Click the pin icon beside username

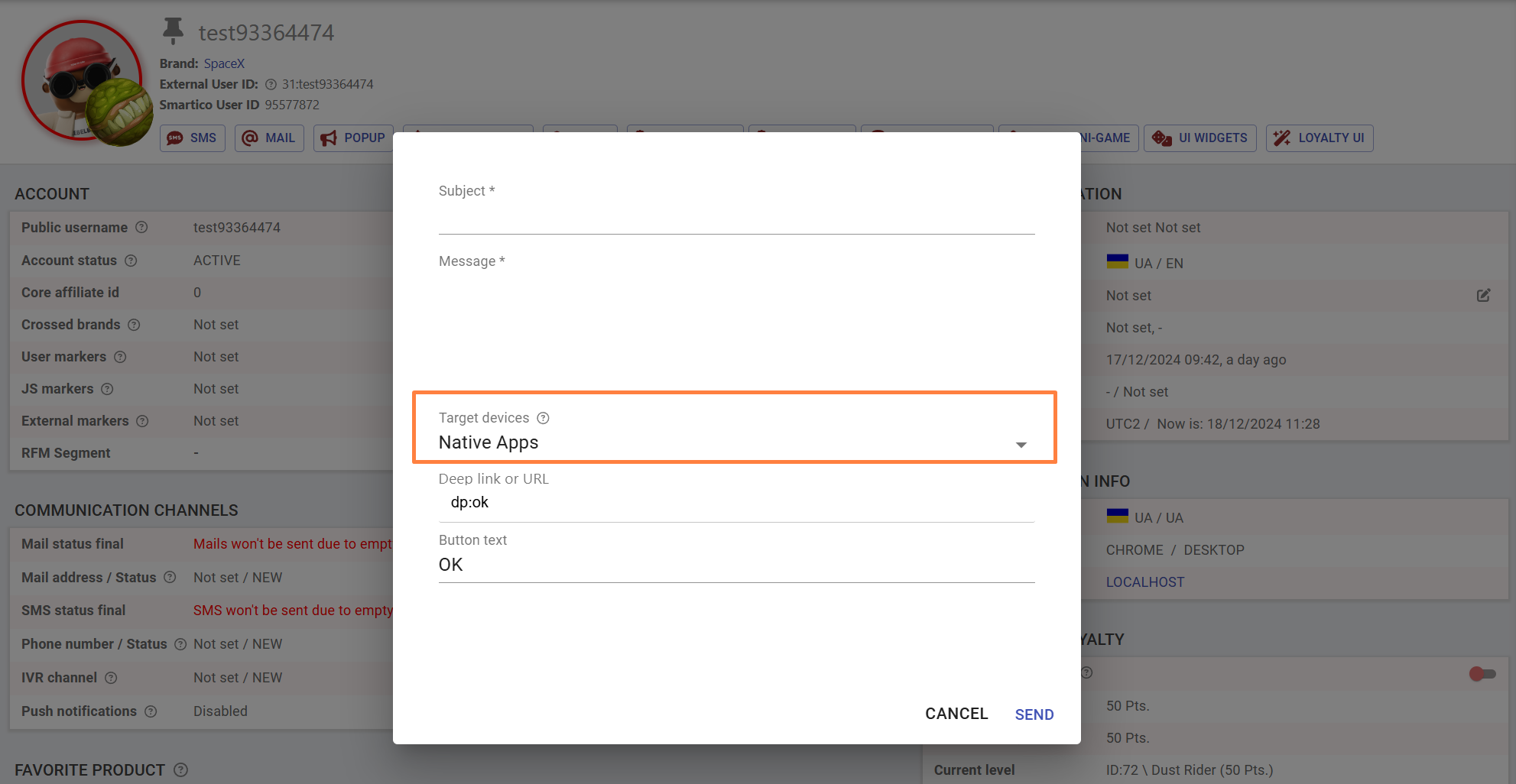[x=173, y=31]
